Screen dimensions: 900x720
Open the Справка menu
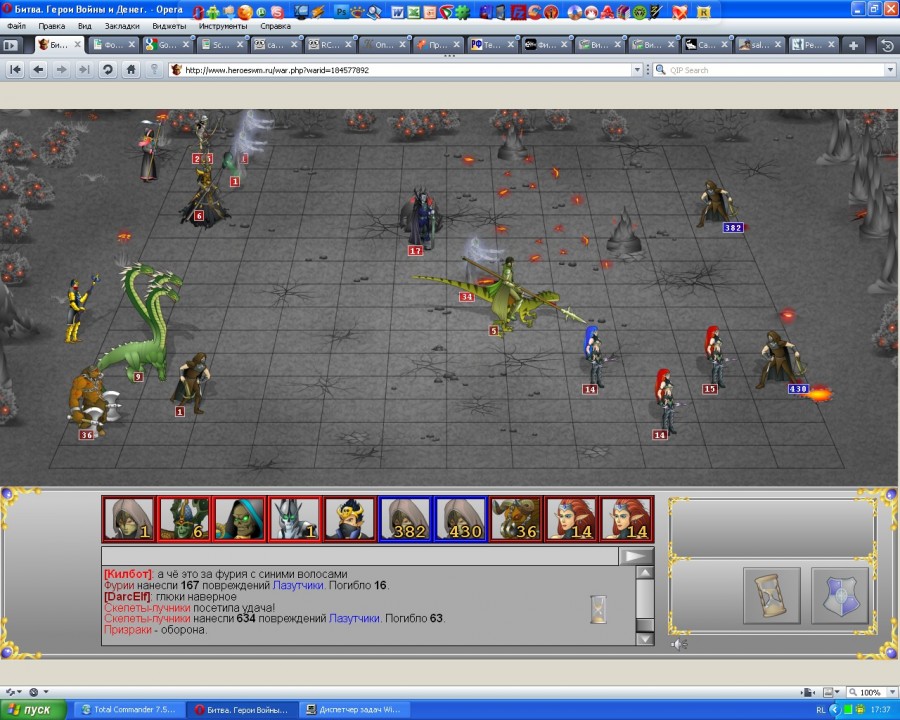(276, 26)
